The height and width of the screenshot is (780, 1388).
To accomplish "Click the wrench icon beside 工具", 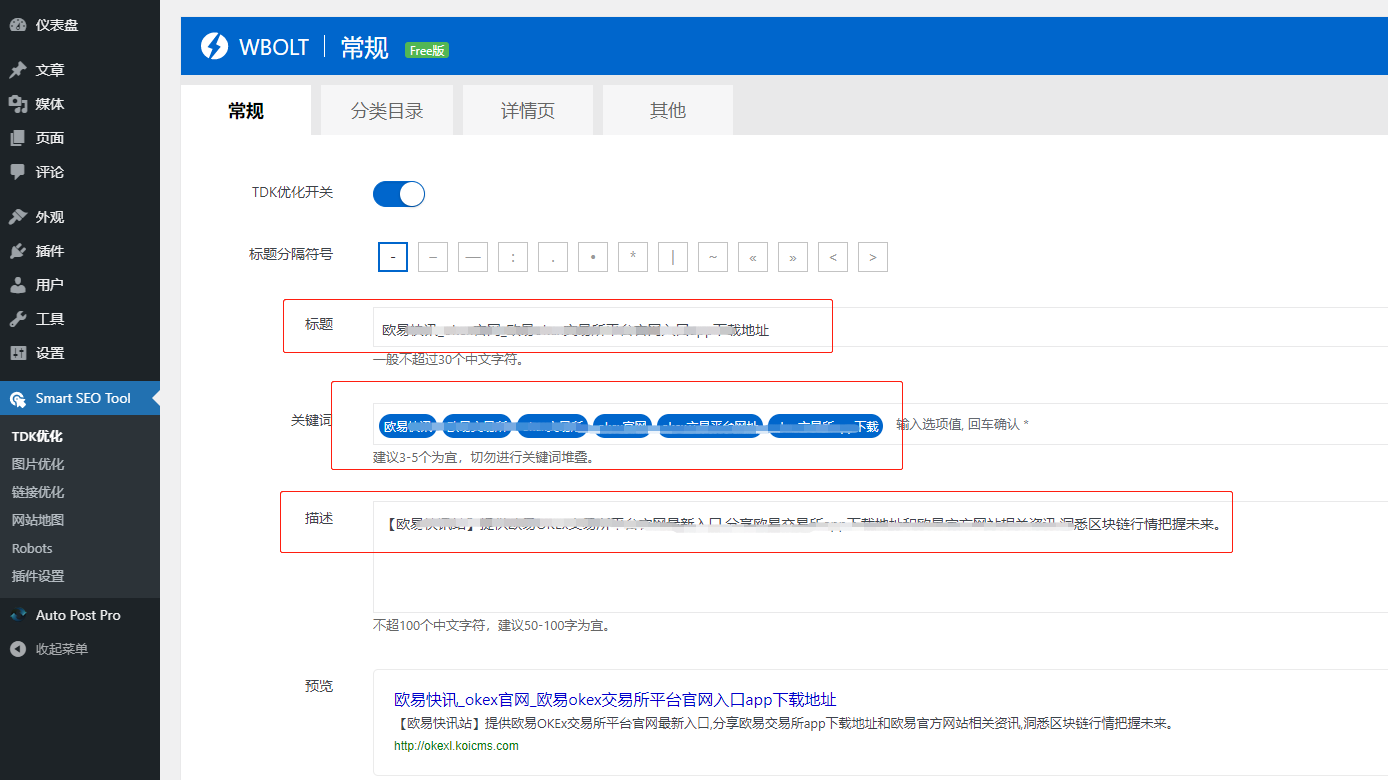I will (18, 319).
